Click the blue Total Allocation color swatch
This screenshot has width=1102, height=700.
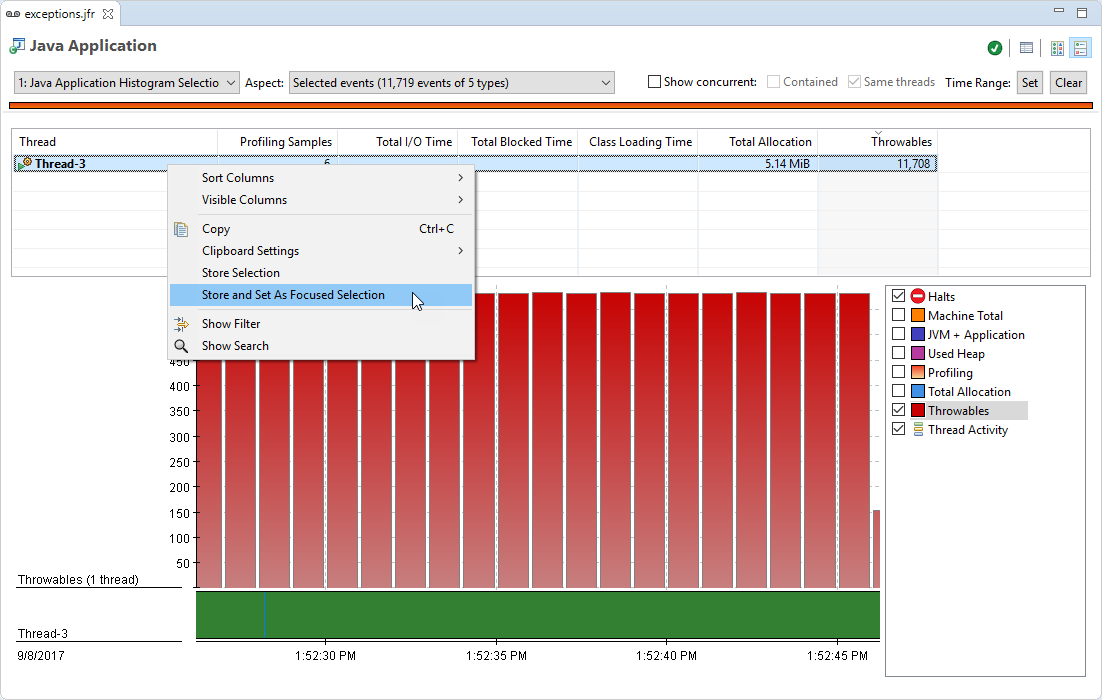click(x=918, y=391)
